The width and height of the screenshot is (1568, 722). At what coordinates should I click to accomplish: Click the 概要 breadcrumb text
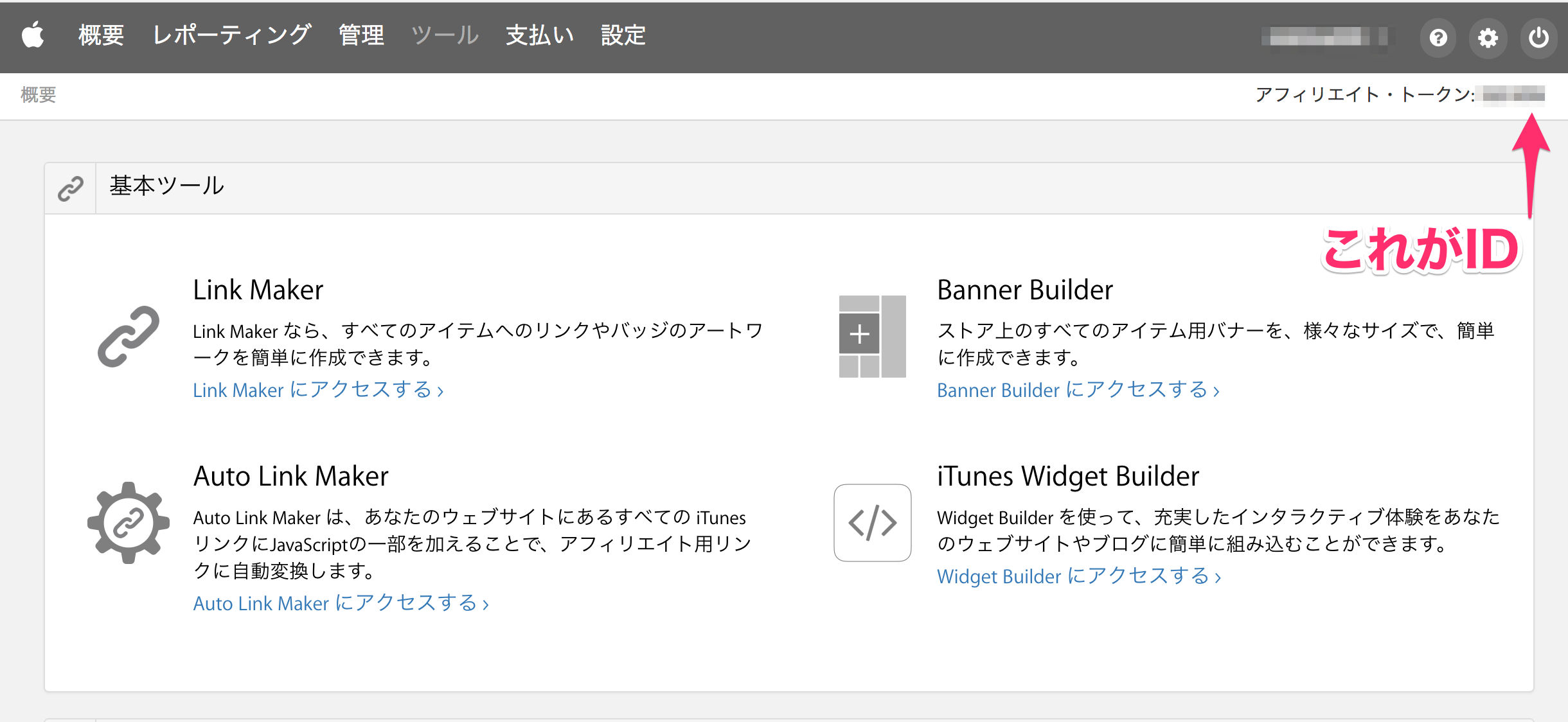pyautogui.click(x=39, y=95)
